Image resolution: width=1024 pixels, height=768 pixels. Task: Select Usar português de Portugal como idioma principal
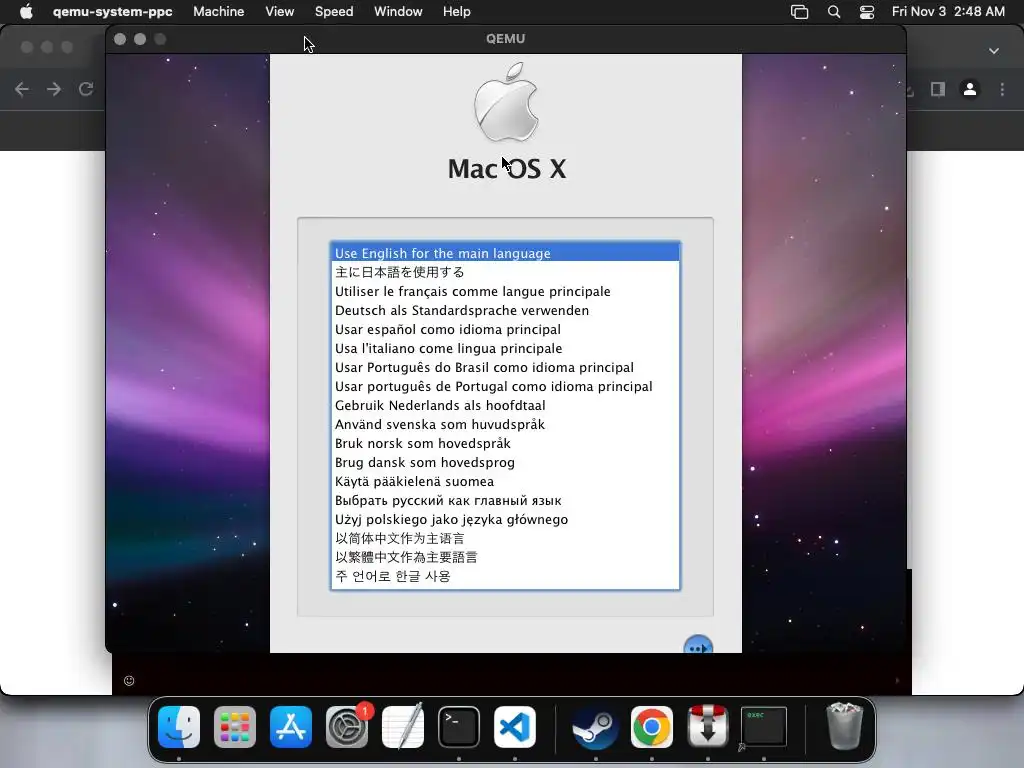[x=505, y=386]
